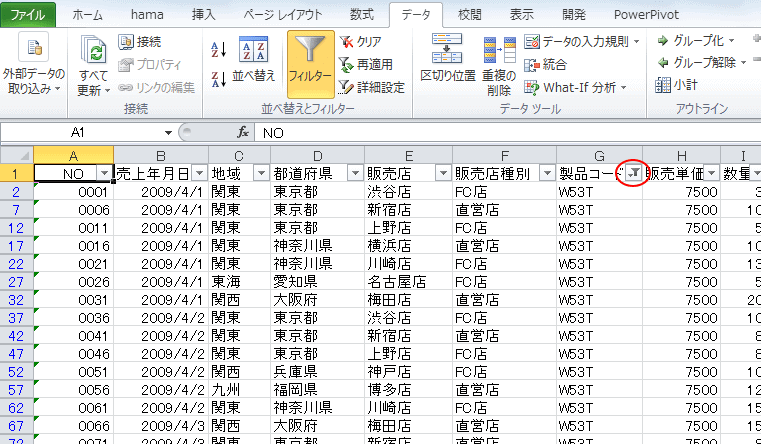
Task: Clear filters with the クリア button
Action: pyautogui.click(x=360, y=41)
